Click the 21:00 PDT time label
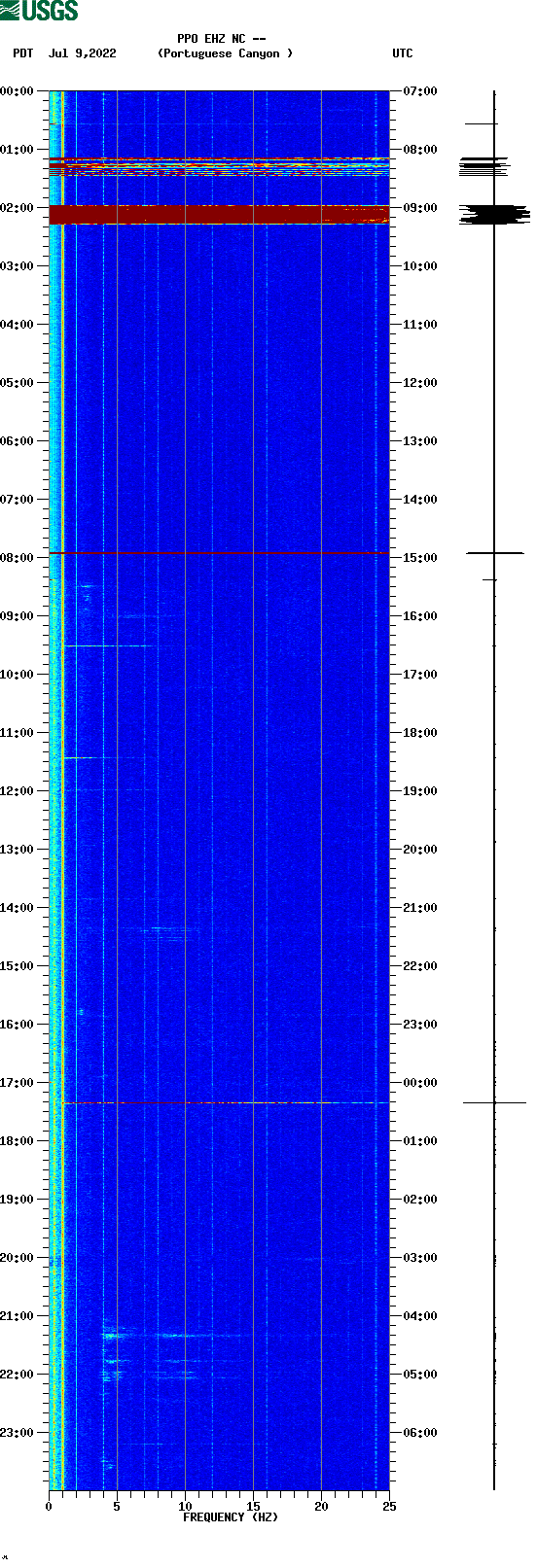 (x=18, y=1316)
